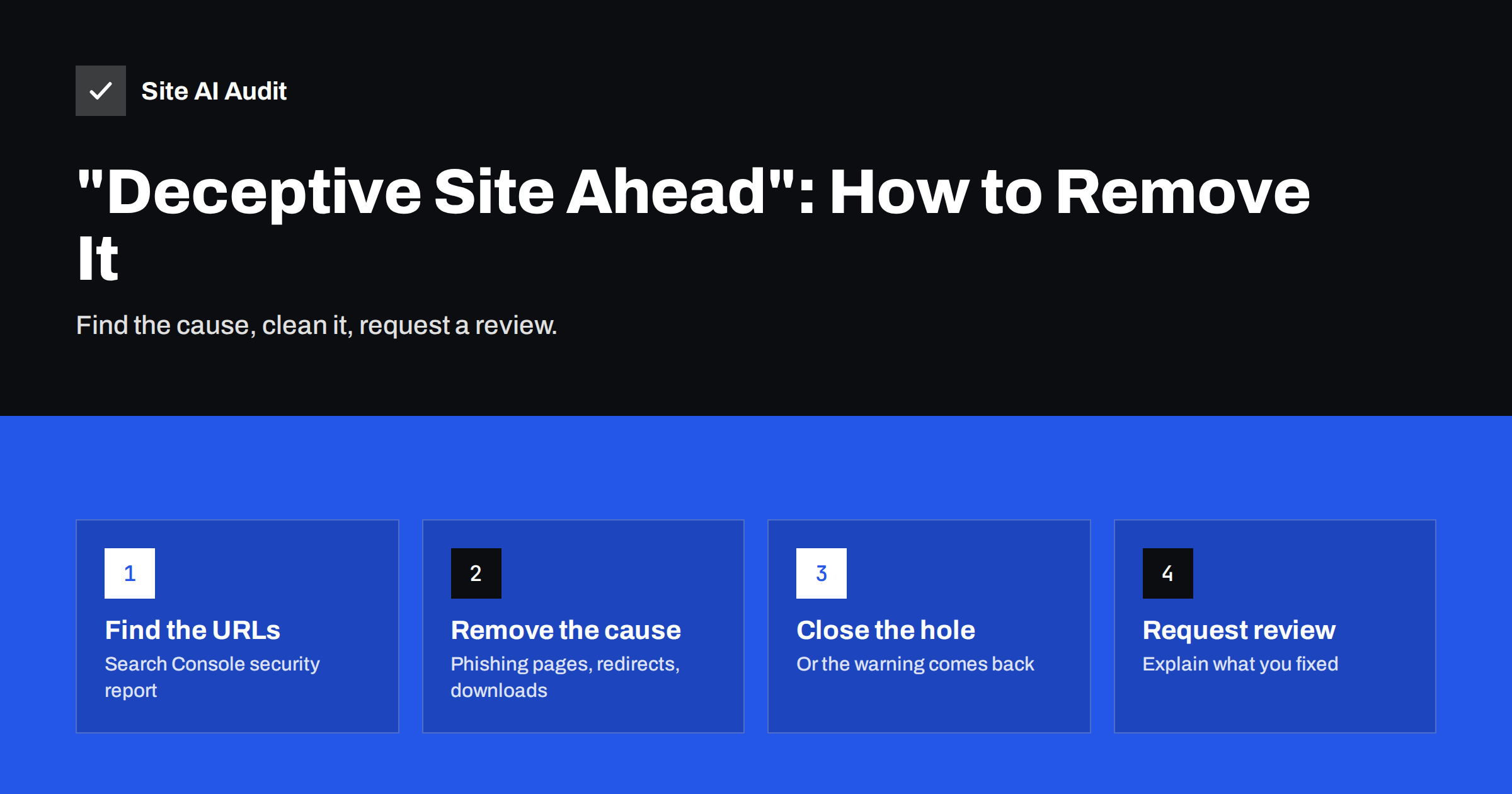Viewport: 1512px width, 794px height.
Task: Click the checkmark logo icon
Action: click(x=101, y=91)
